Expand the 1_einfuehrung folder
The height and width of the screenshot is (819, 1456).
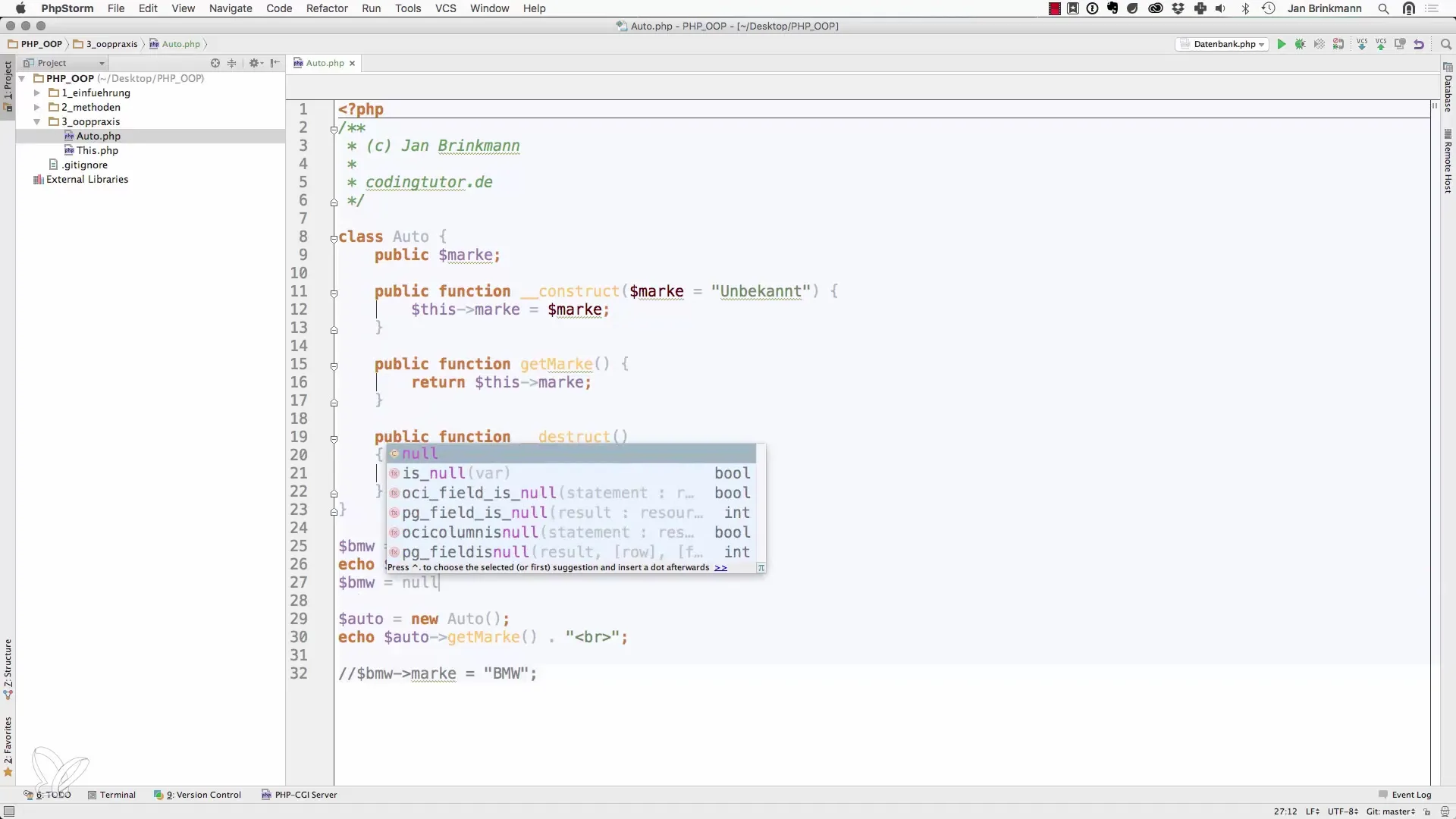(x=36, y=93)
